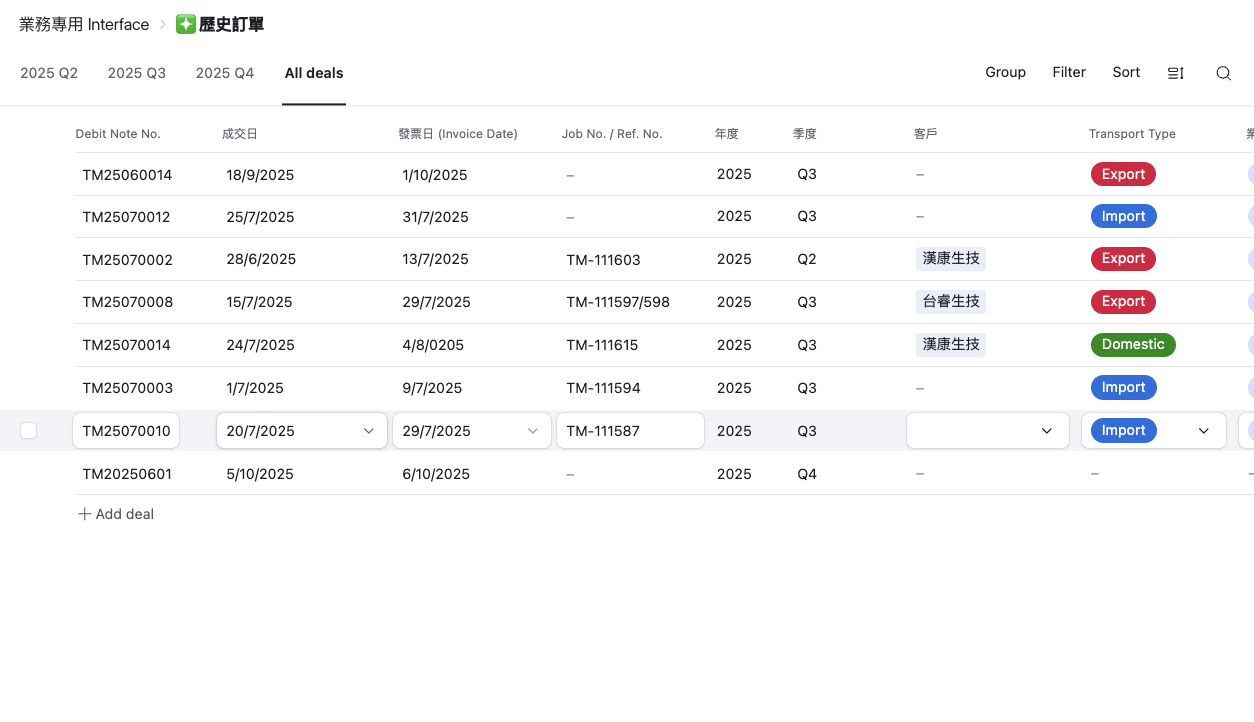Click the Sort button

pos(1126,72)
